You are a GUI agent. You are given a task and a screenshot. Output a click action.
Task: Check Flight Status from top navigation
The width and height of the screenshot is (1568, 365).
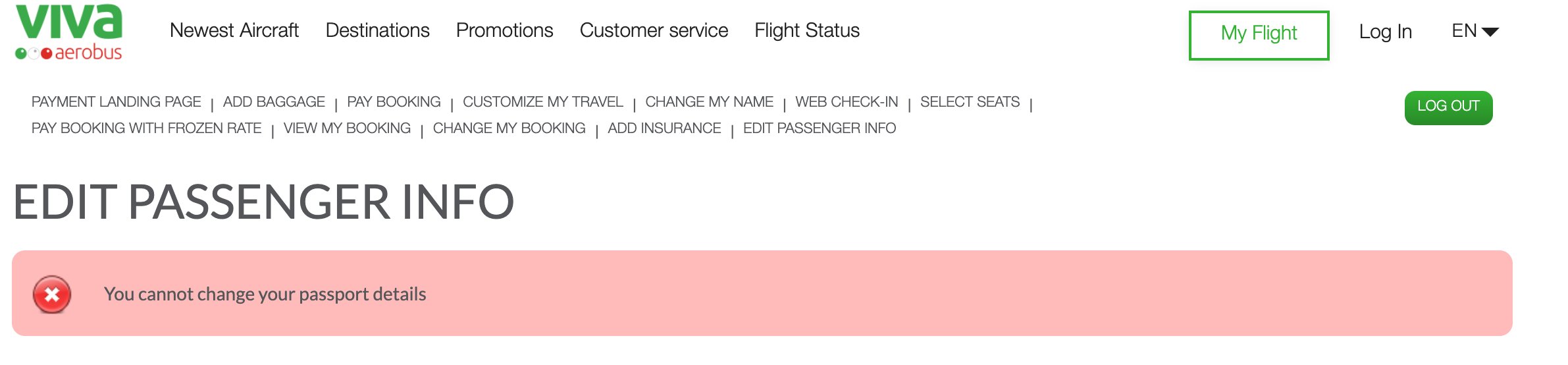[806, 30]
